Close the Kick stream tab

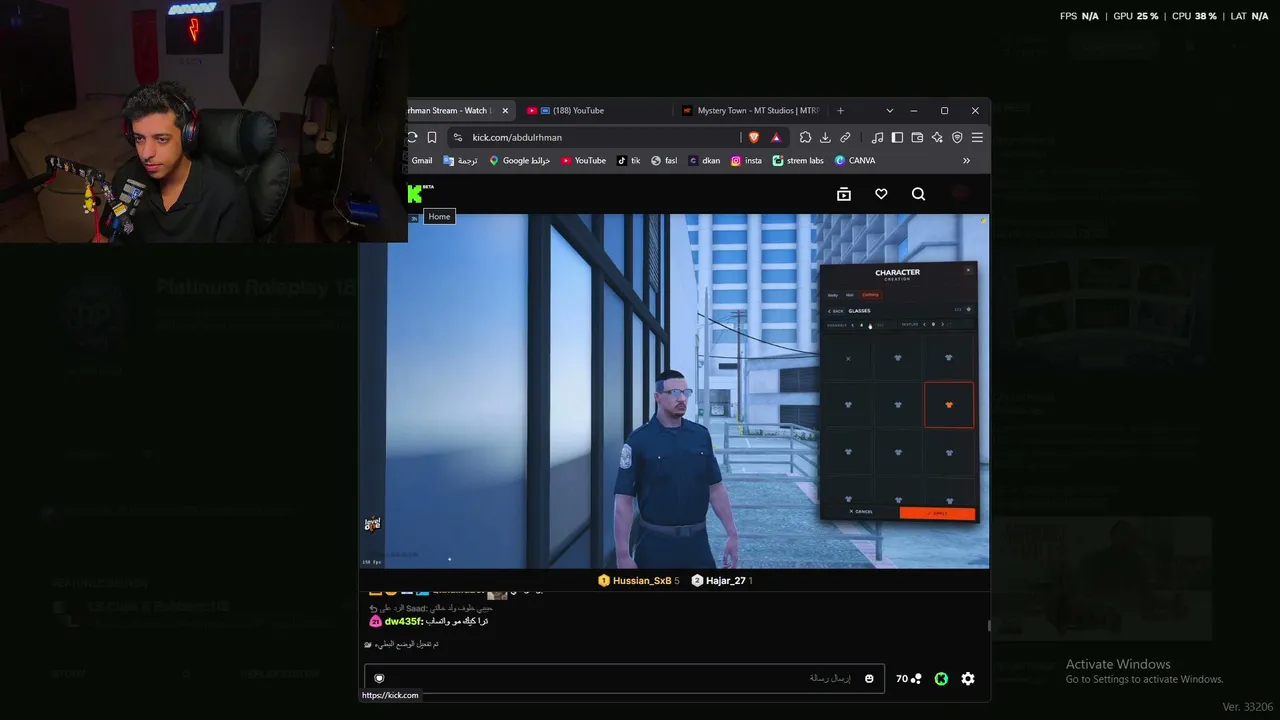coord(505,110)
